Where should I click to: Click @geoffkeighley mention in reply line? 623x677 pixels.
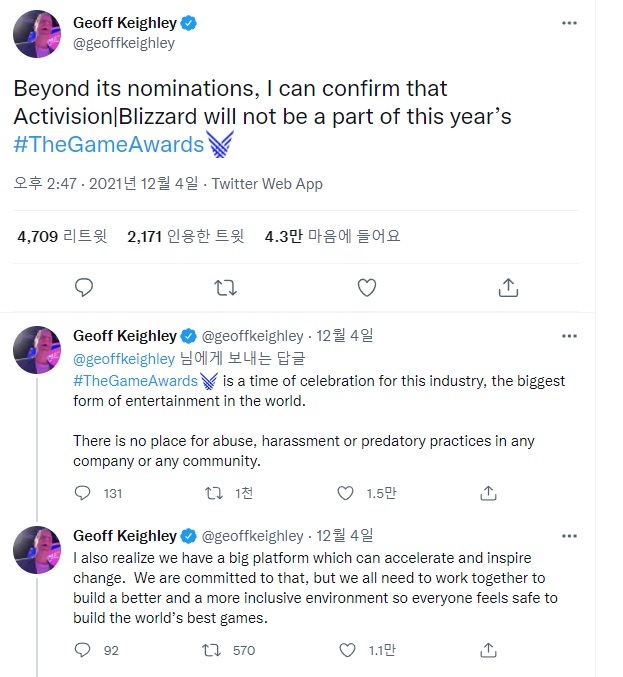[x=123, y=358]
